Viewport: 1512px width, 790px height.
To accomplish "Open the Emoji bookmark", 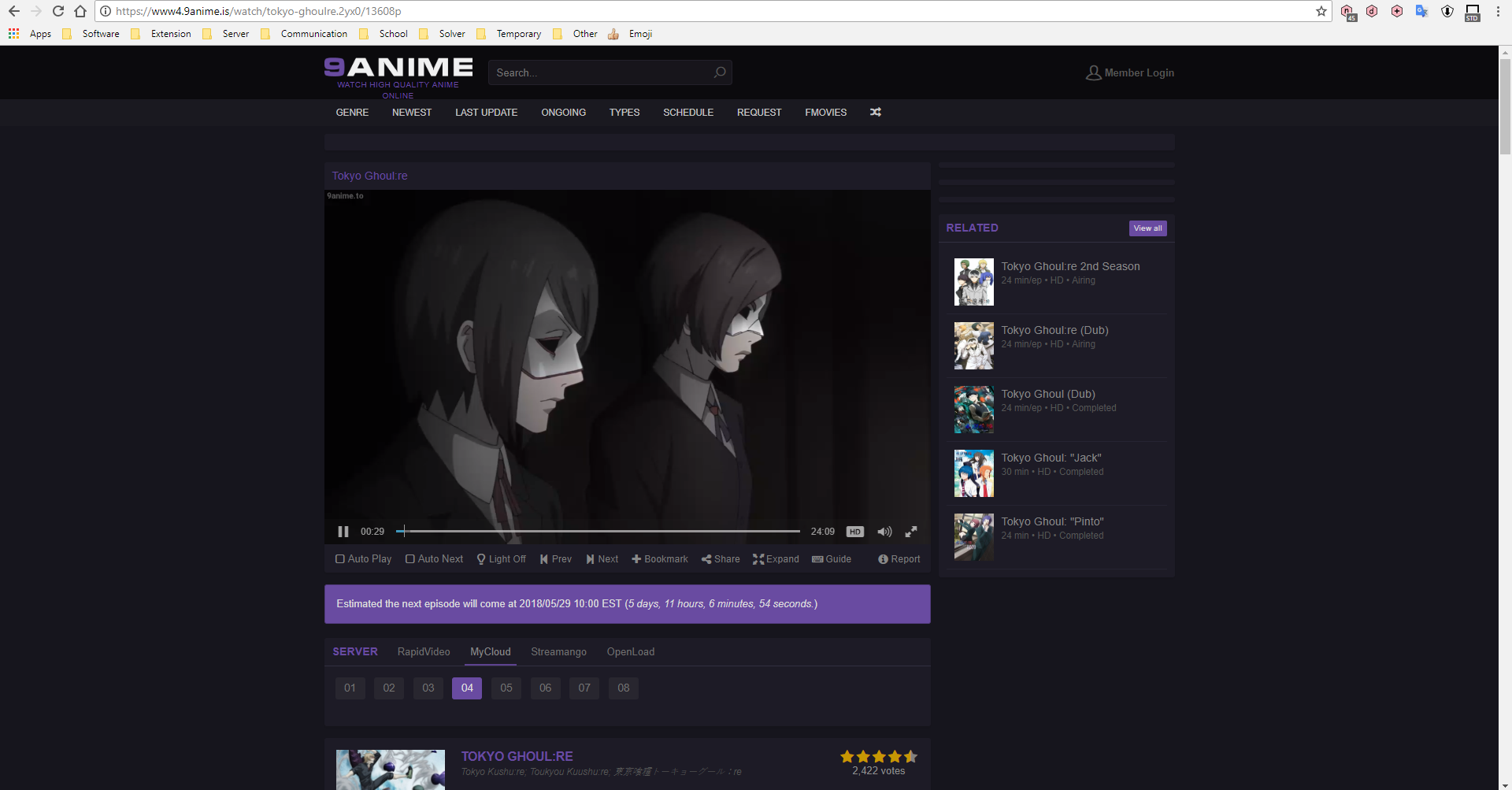I will click(630, 34).
